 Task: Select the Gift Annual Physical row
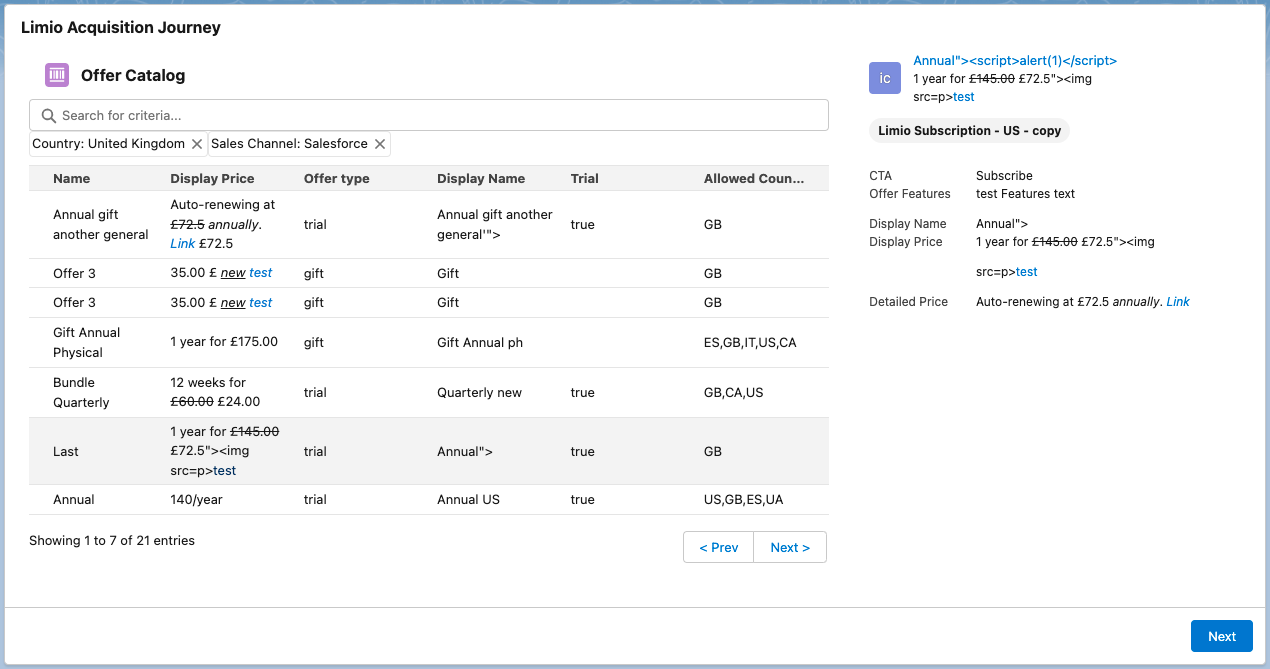point(86,342)
